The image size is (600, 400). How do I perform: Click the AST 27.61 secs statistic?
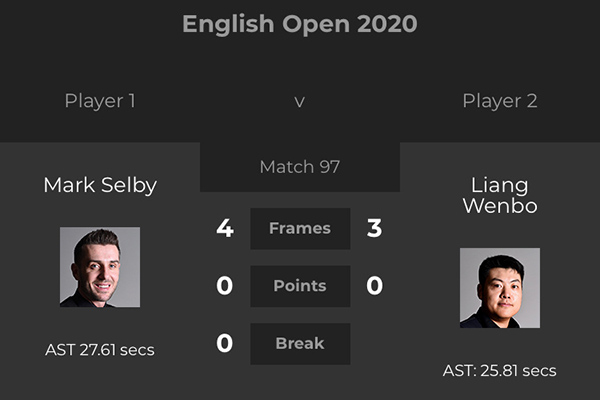100,350
